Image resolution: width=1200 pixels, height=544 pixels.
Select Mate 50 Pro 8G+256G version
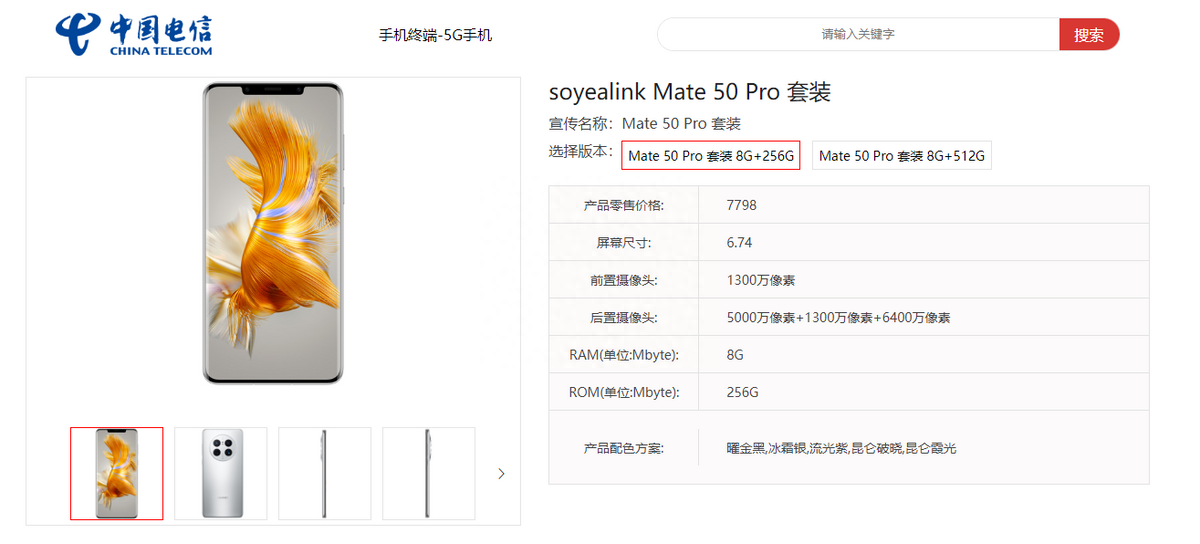tap(710, 156)
